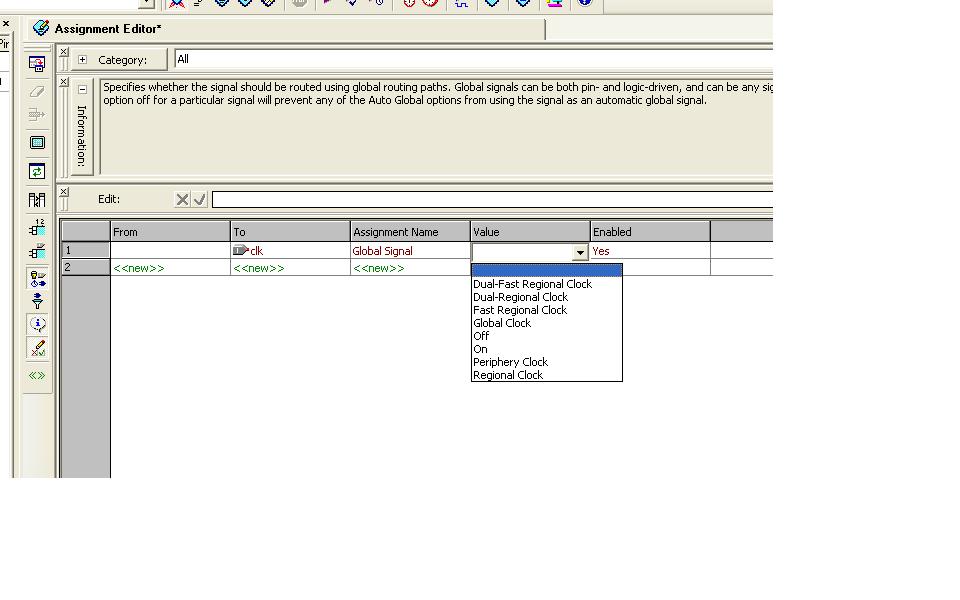Expand the Category bar plus box

coord(82,60)
